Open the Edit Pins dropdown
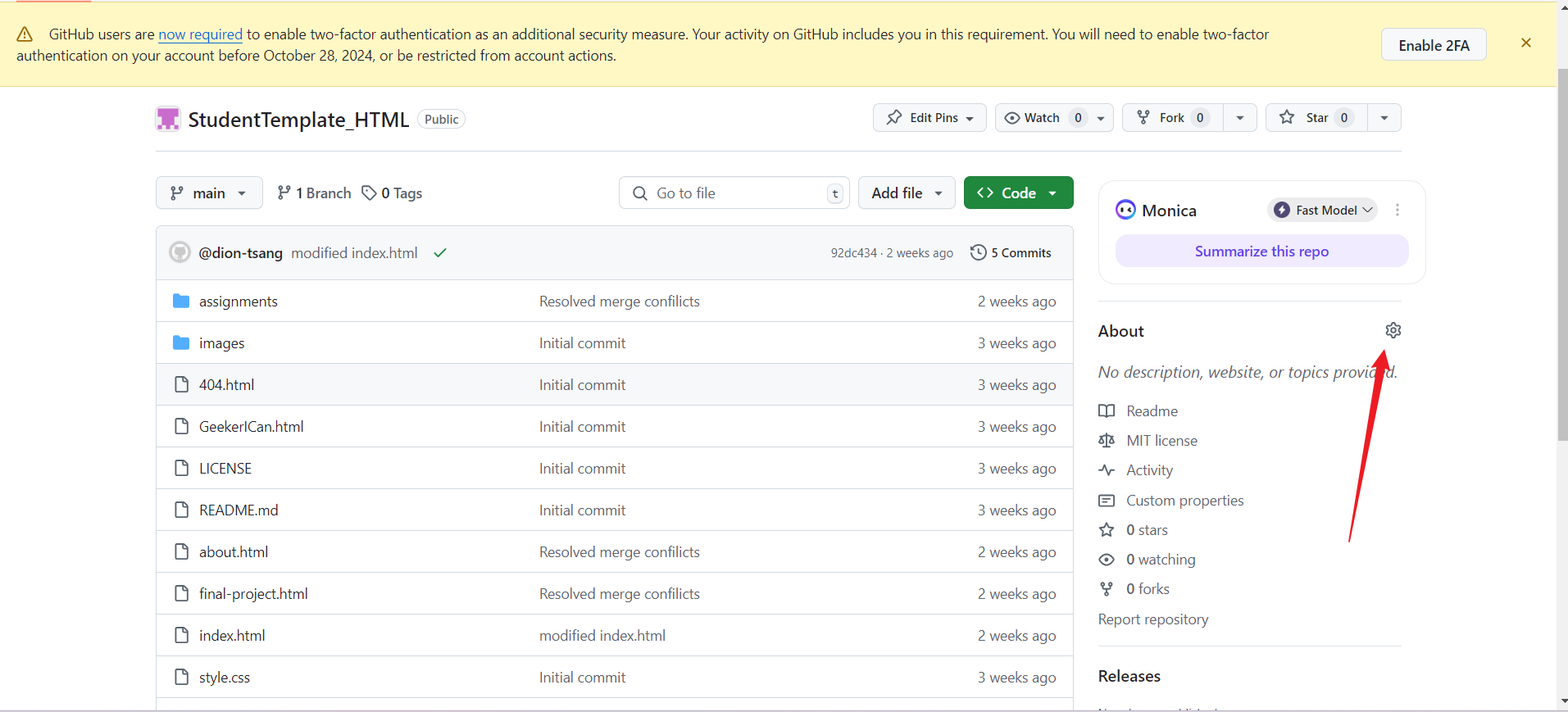The image size is (1568, 712). click(929, 118)
